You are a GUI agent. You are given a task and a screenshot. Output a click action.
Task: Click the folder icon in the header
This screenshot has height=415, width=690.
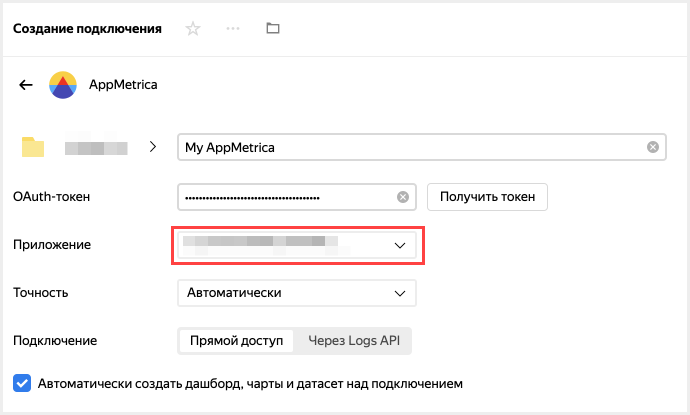[x=273, y=29]
